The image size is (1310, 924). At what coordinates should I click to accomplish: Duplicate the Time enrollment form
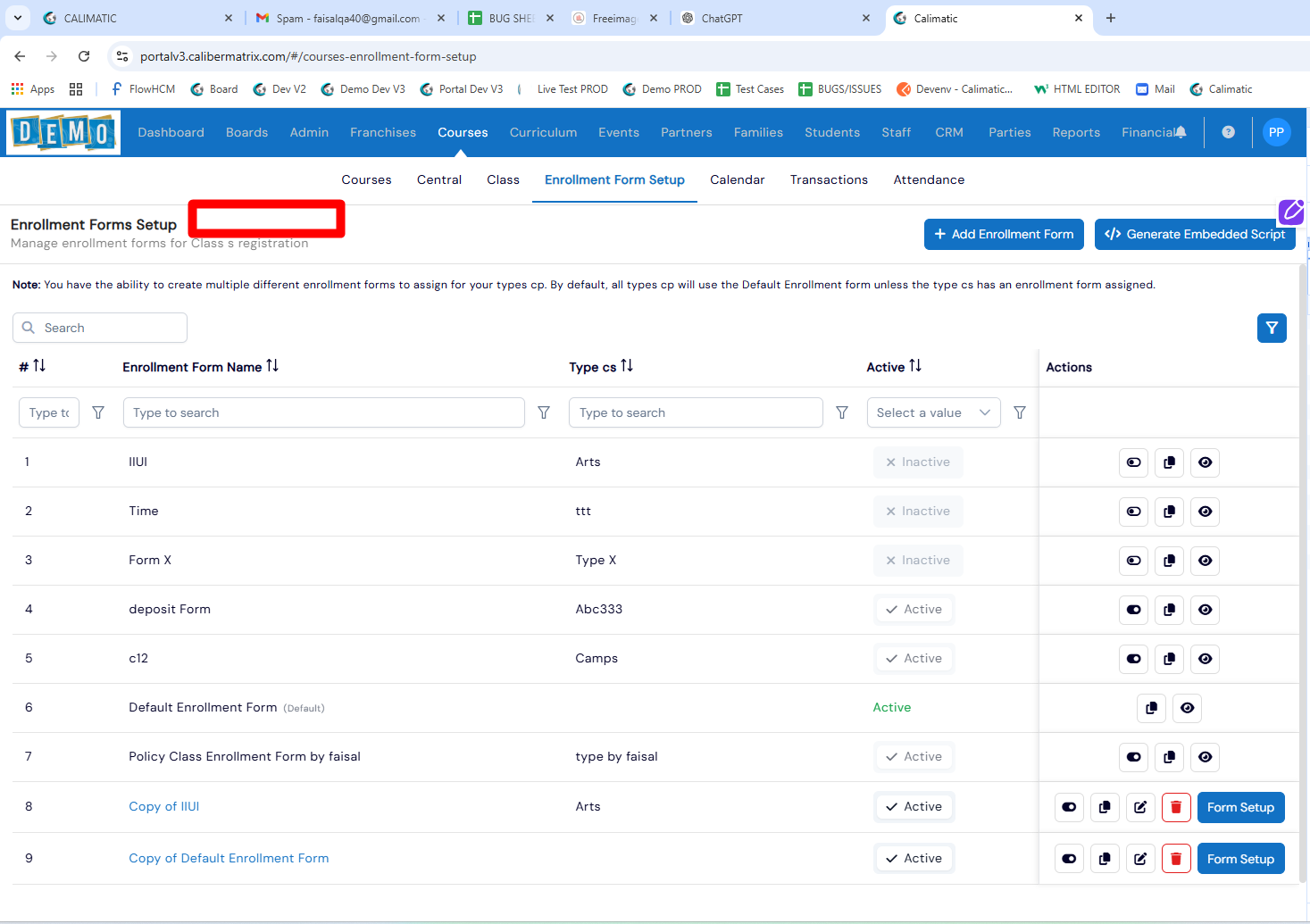[x=1169, y=512]
